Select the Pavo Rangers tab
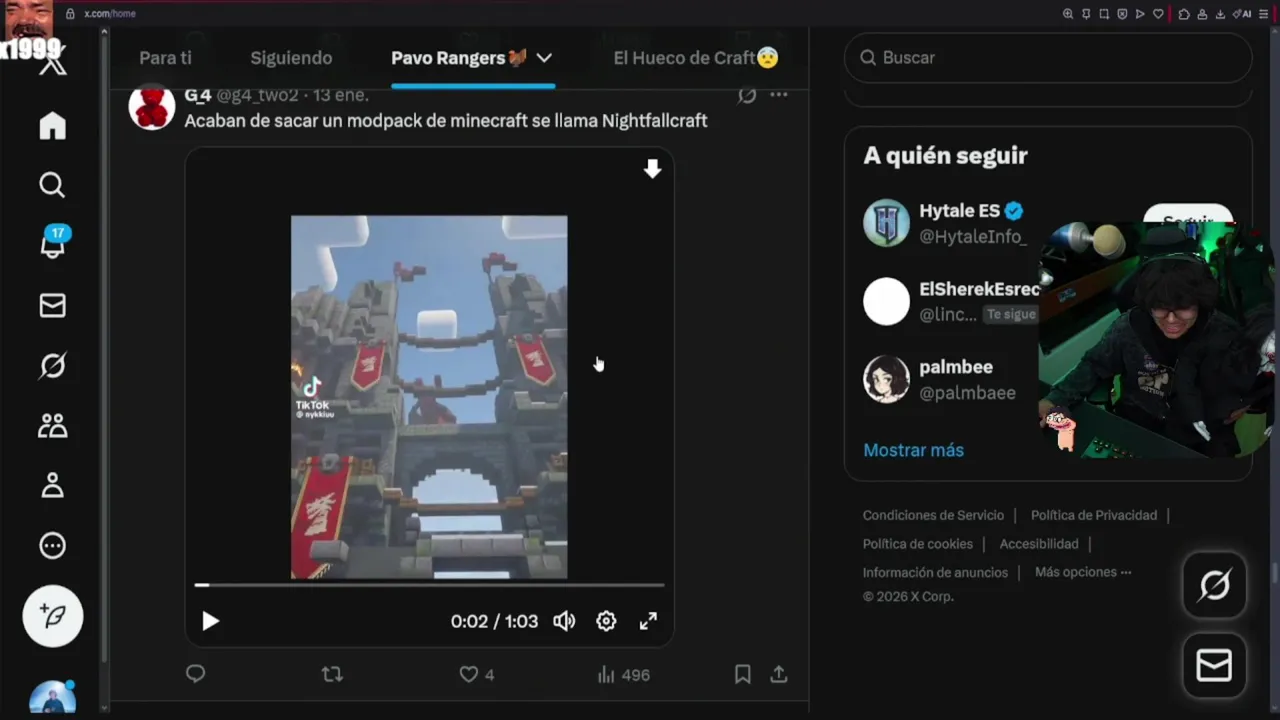Image resolution: width=1280 pixels, height=720 pixels. click(458, 58)
